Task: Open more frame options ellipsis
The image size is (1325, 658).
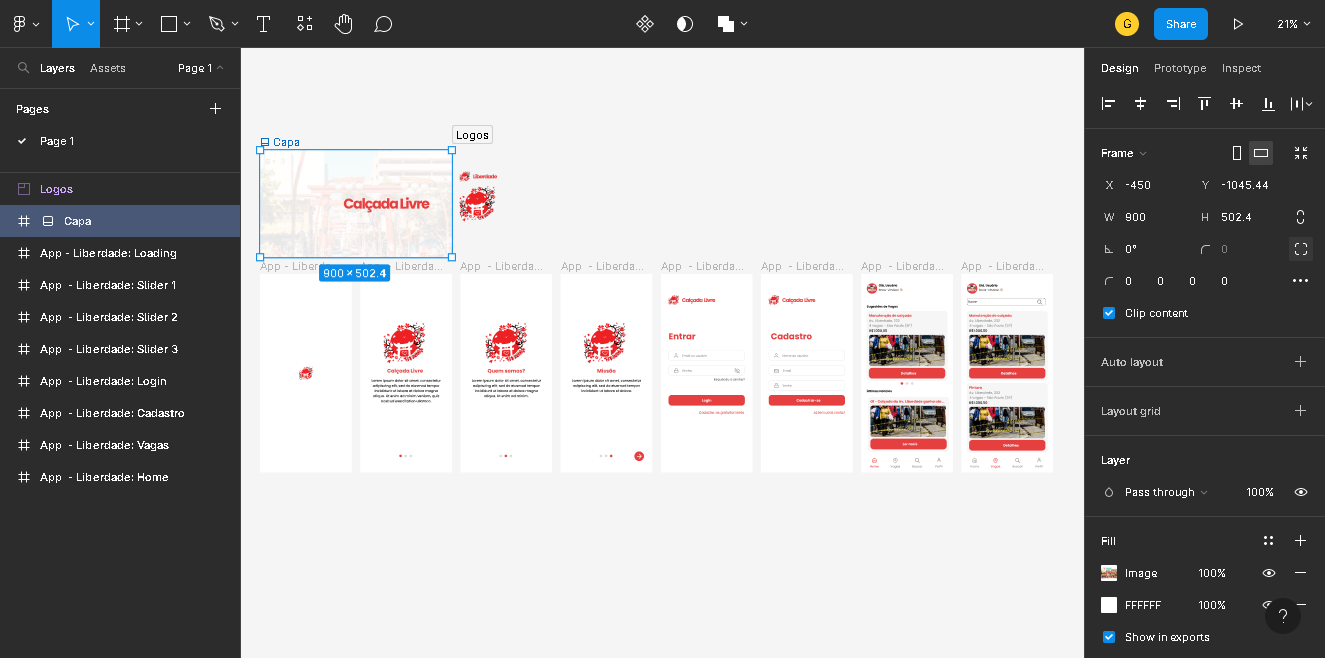Action: 1301,281
